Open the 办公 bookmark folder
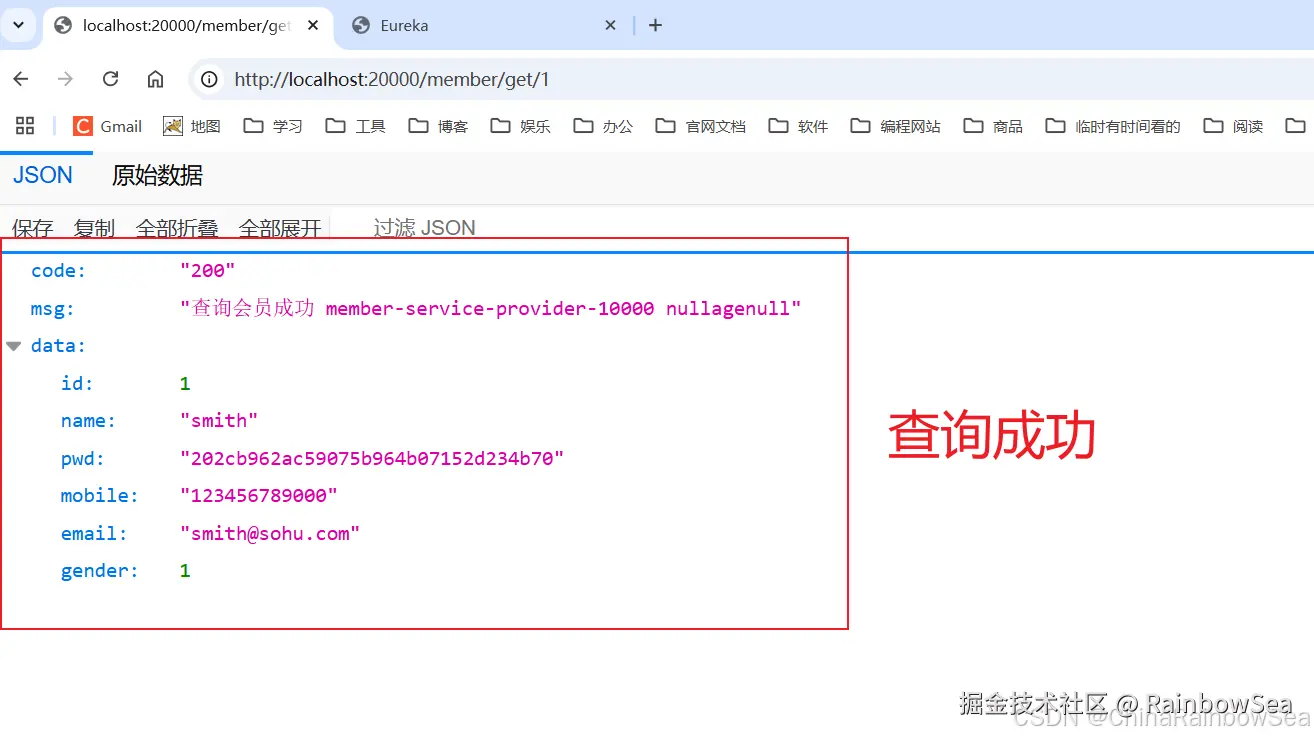The height and width of the screenshot is (739, 1314). pos(603,126)
